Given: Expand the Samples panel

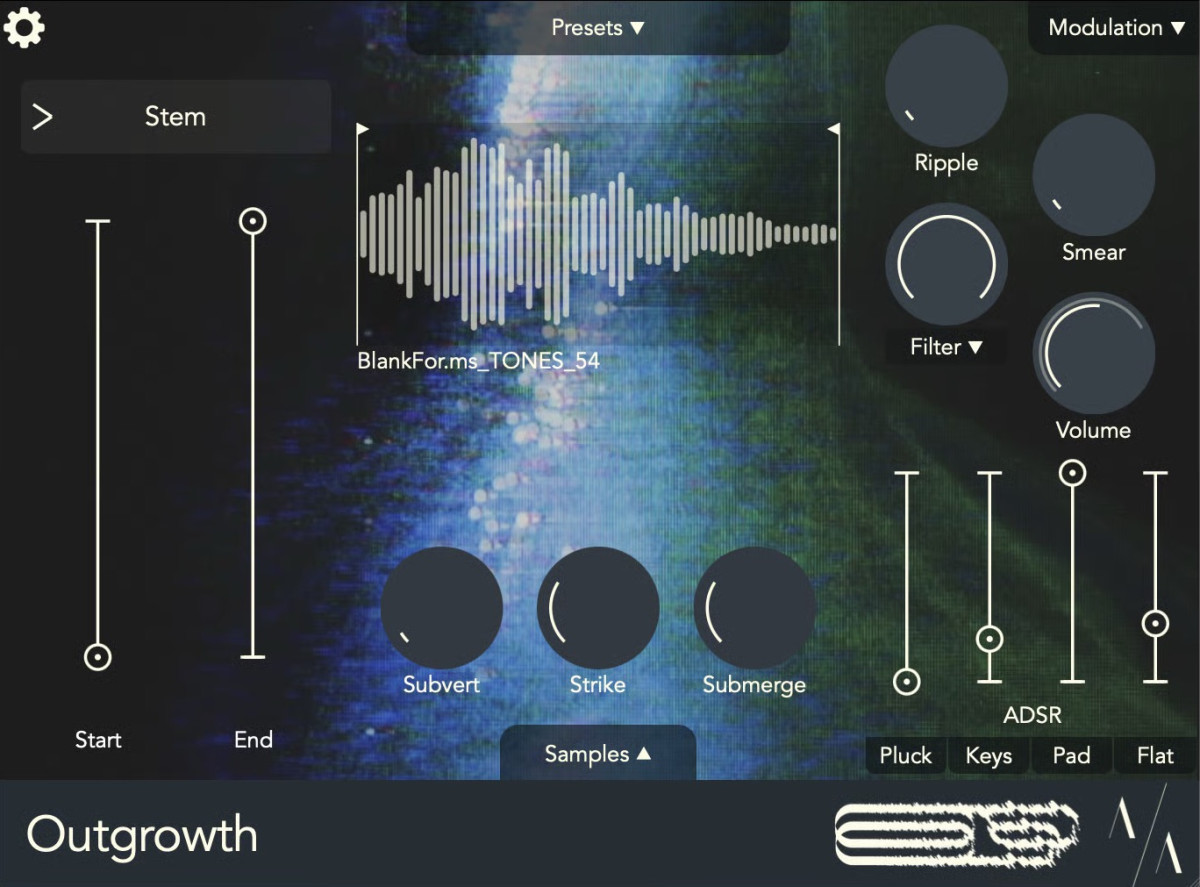Looking at the screenshot, I should pyautogui.click(x=597, y=754).
